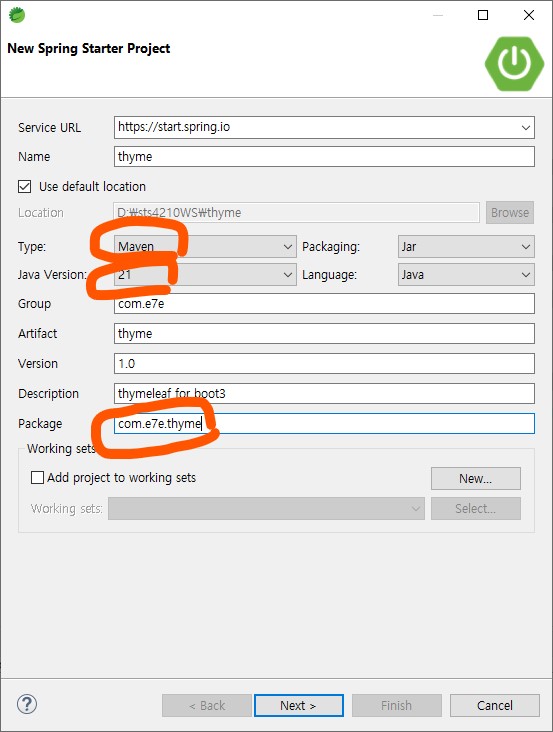553x732 pixels.
Task: Click the Browse location button
Action: point(510,213)
